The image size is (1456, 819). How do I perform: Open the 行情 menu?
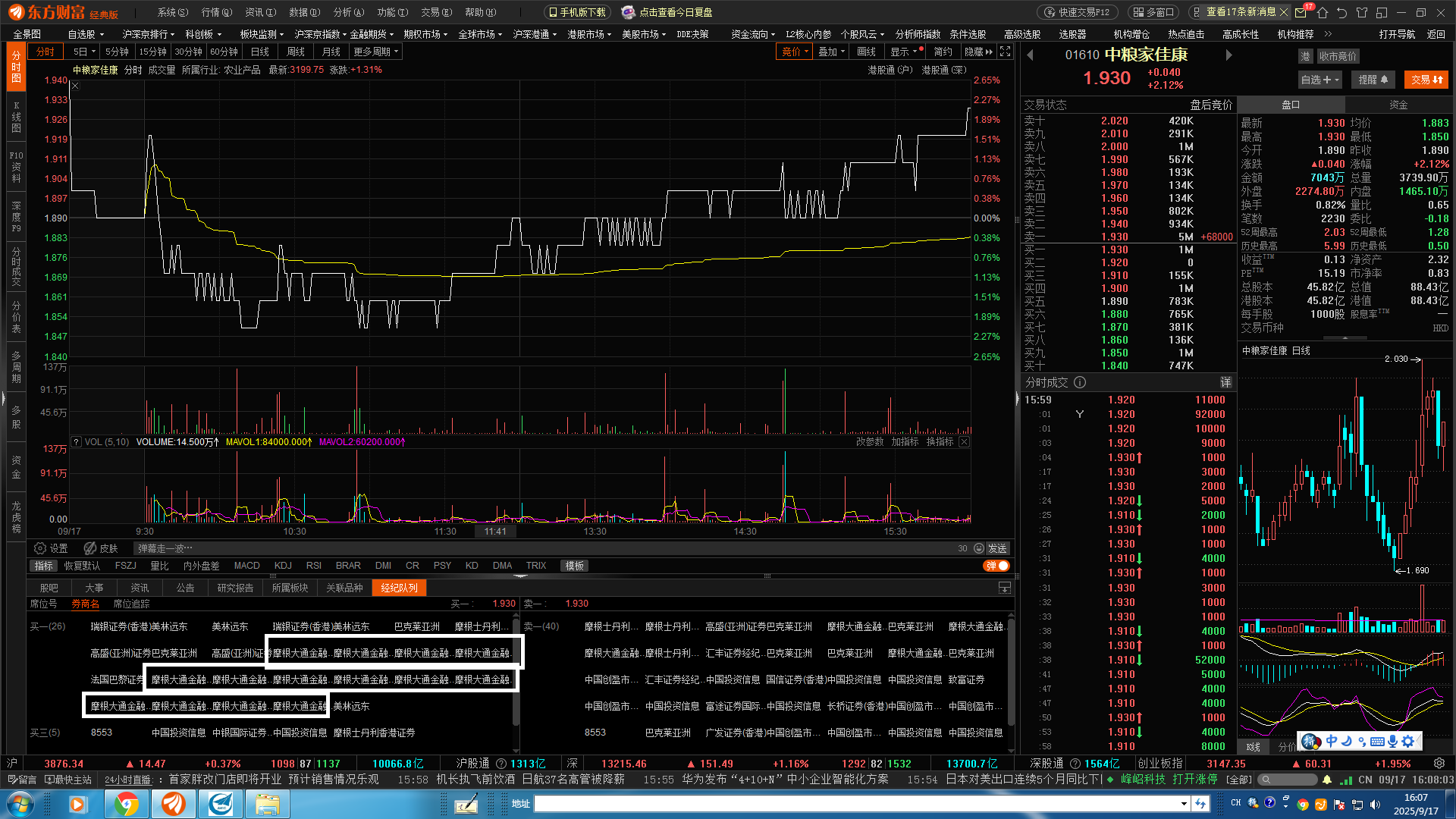tap(216, 12)
